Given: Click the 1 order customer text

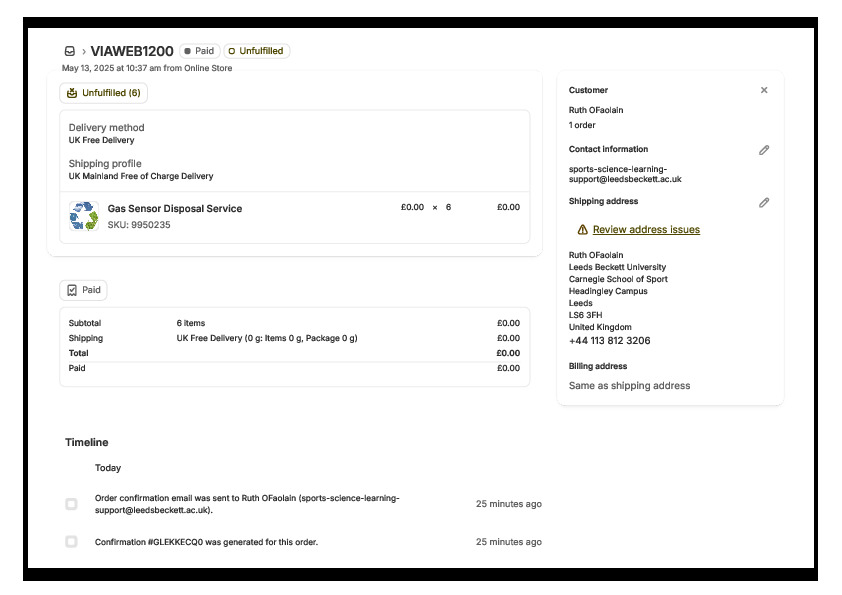Looking at the screenshot, I should [x=584, y=125].
